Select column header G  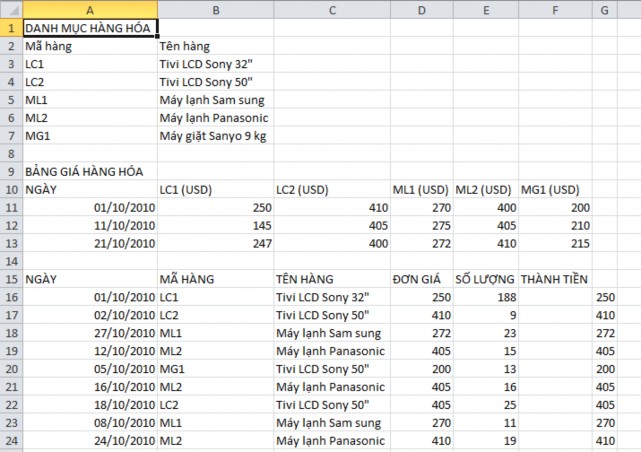click(x=606, y=8)
